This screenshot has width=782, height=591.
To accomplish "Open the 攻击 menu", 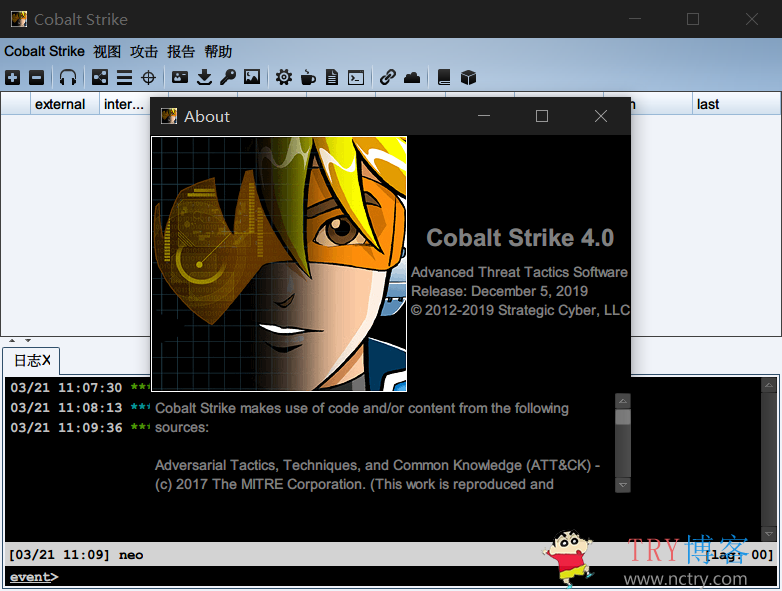I will pos(144,51).
